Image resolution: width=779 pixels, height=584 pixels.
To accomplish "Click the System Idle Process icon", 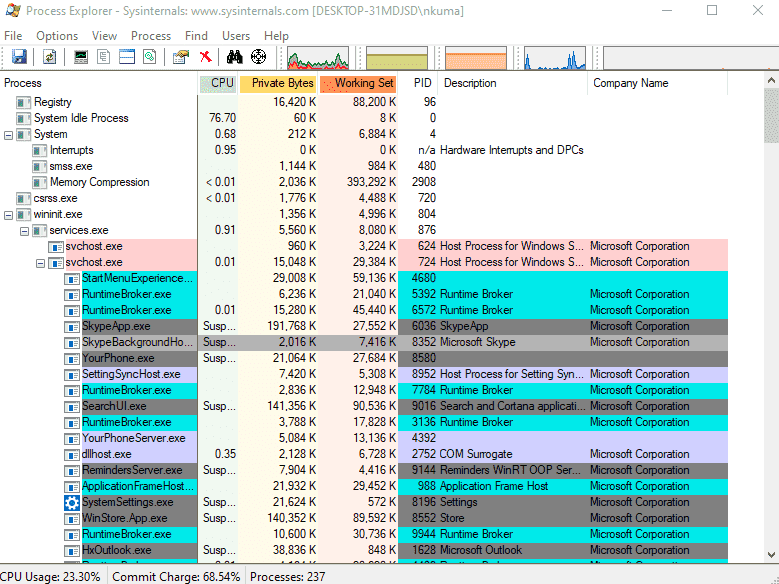I will click(23, 118).
